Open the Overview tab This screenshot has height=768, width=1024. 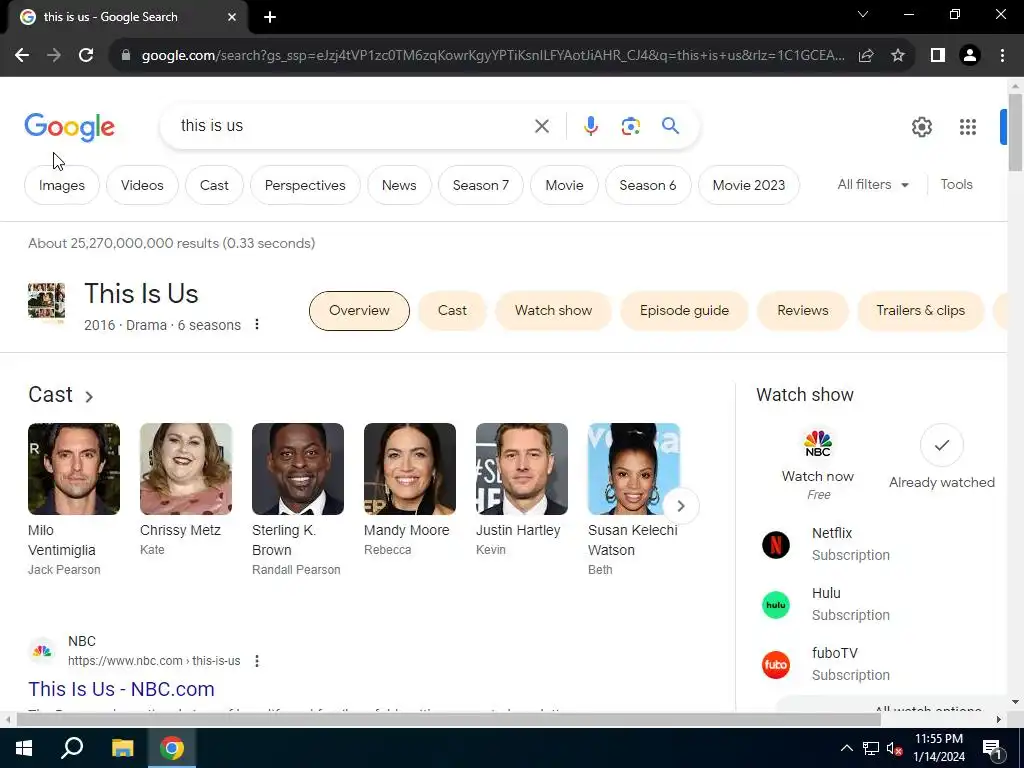(x=359, y=311)
